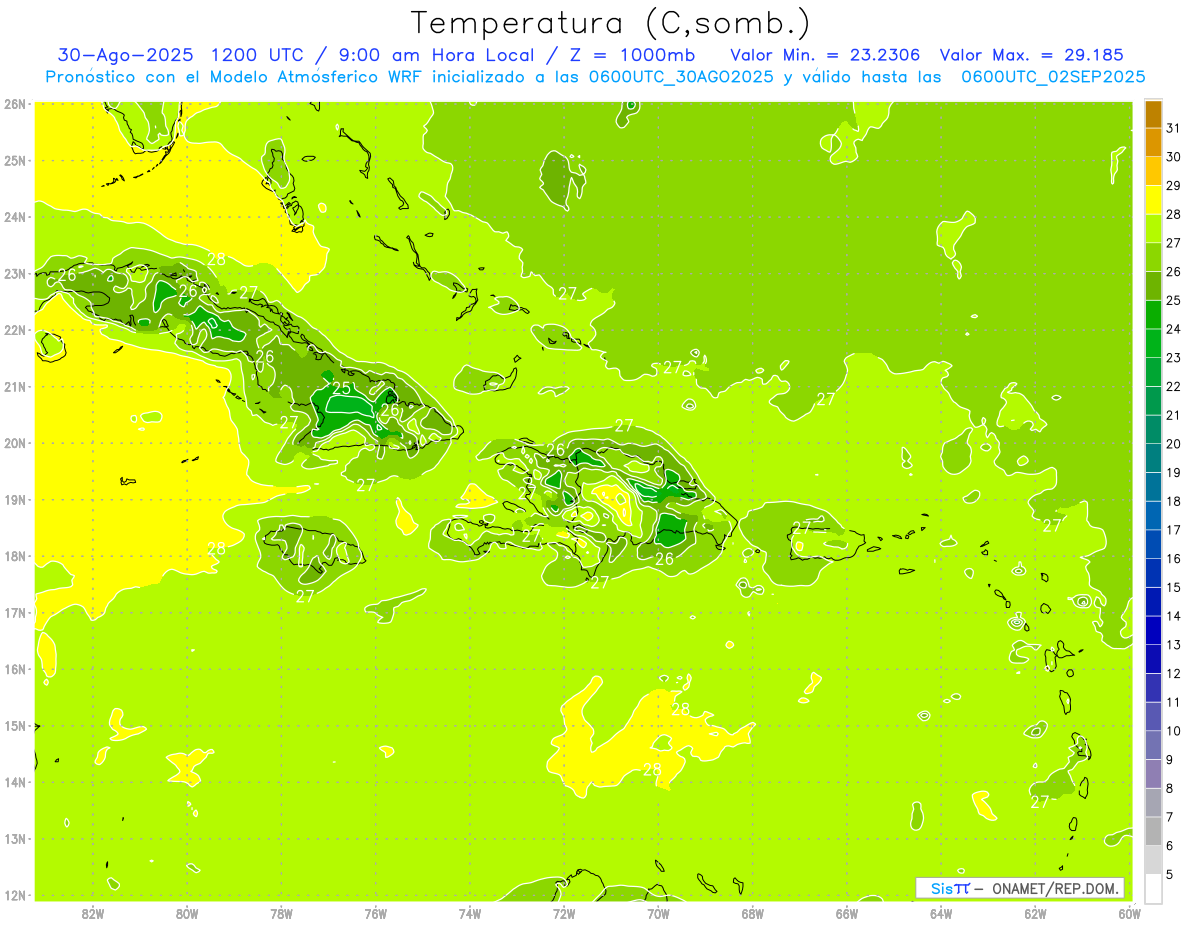The image size is (1200, 927).
Task: Click the 21N latitude label
Action: click(x=14, y=386)
